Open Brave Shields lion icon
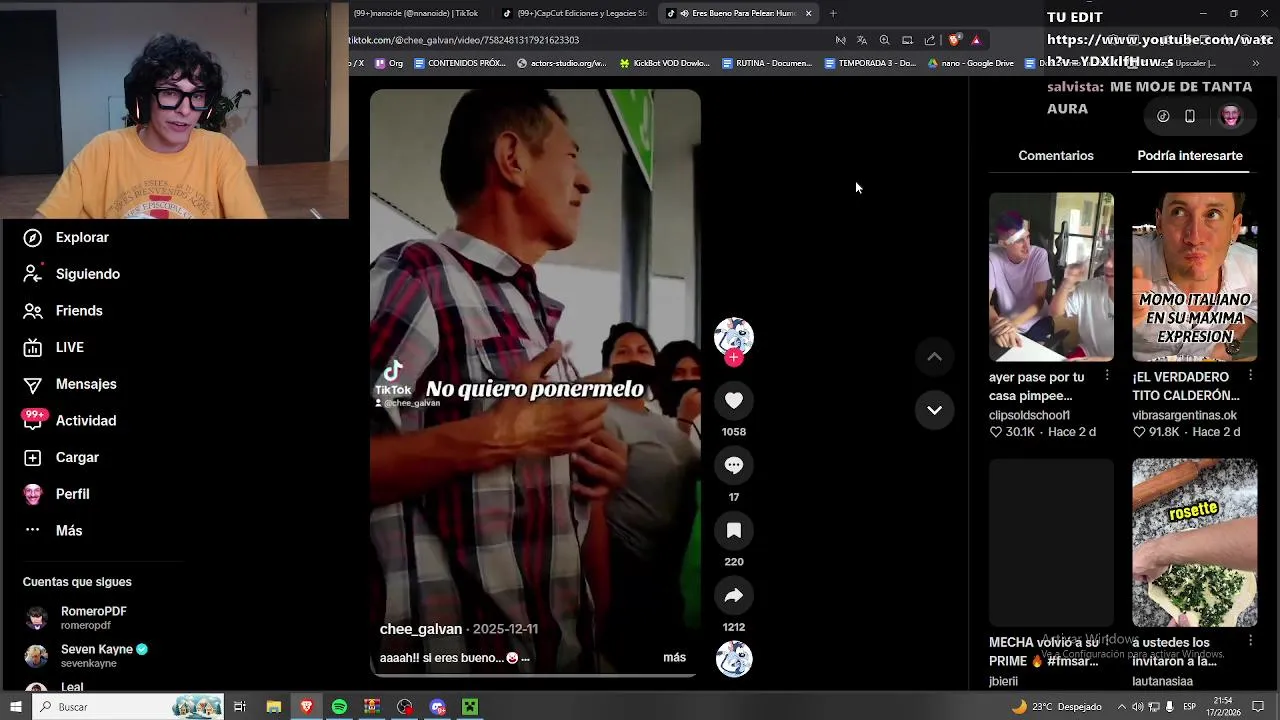 point(954,40)
